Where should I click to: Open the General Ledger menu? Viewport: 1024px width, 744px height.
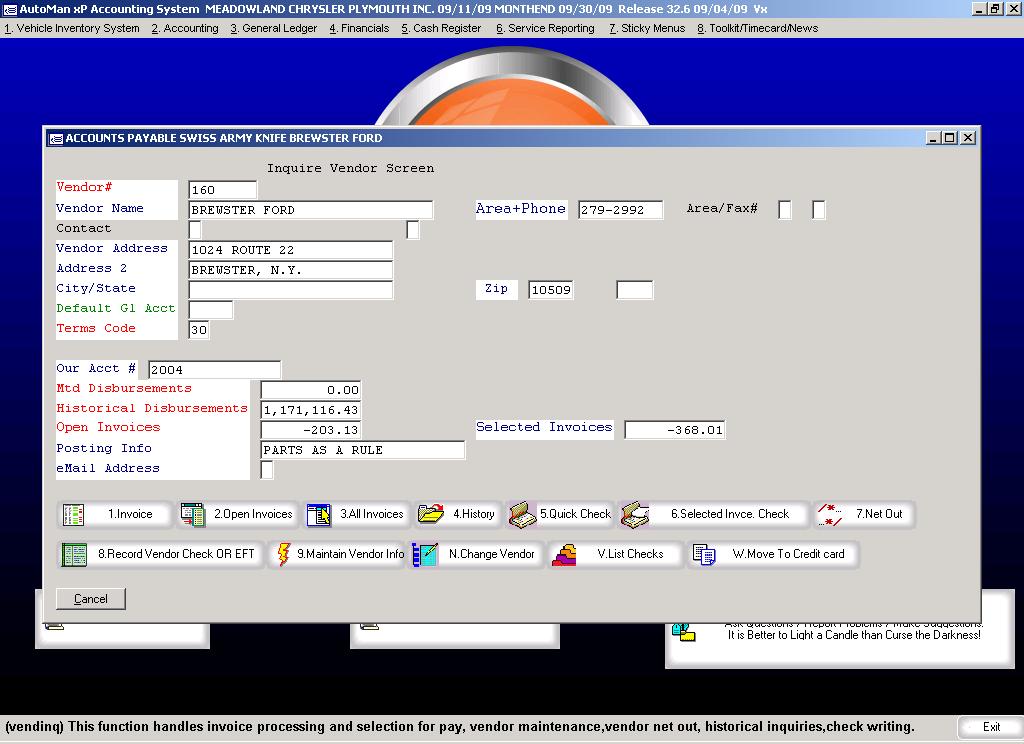click(x=273, y=28)
